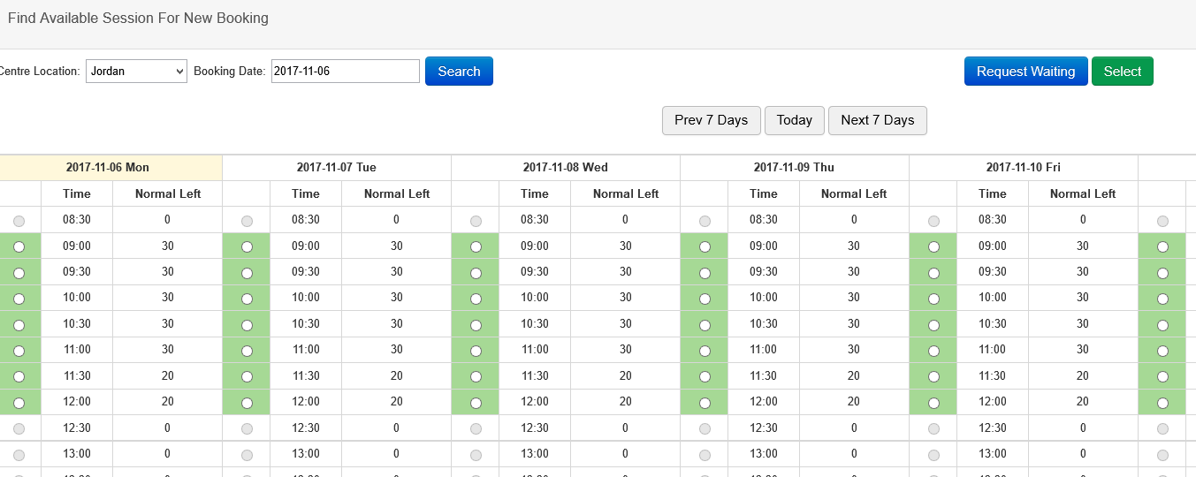This screenshot has height=477, width=1196.
Task: Select Thursday 2017-11-09 10:30 session radio
Action: tap(704, 324)
